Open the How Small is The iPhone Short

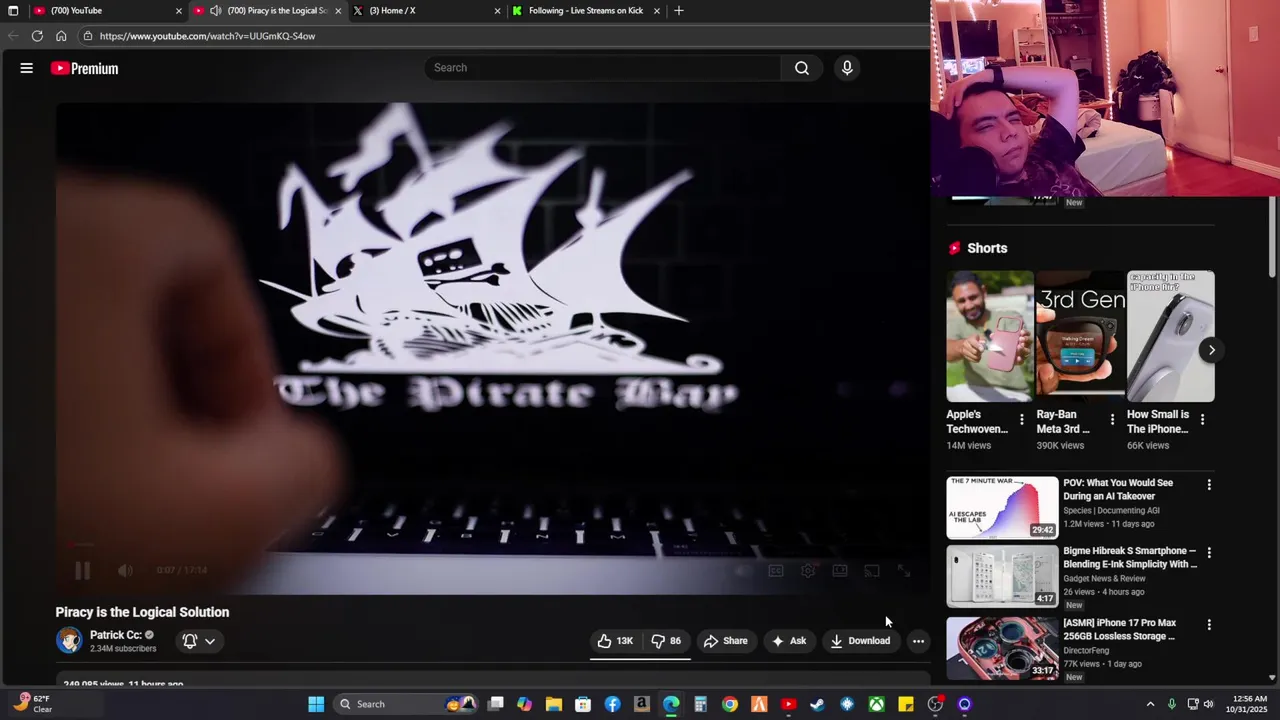coord(1171,336)
